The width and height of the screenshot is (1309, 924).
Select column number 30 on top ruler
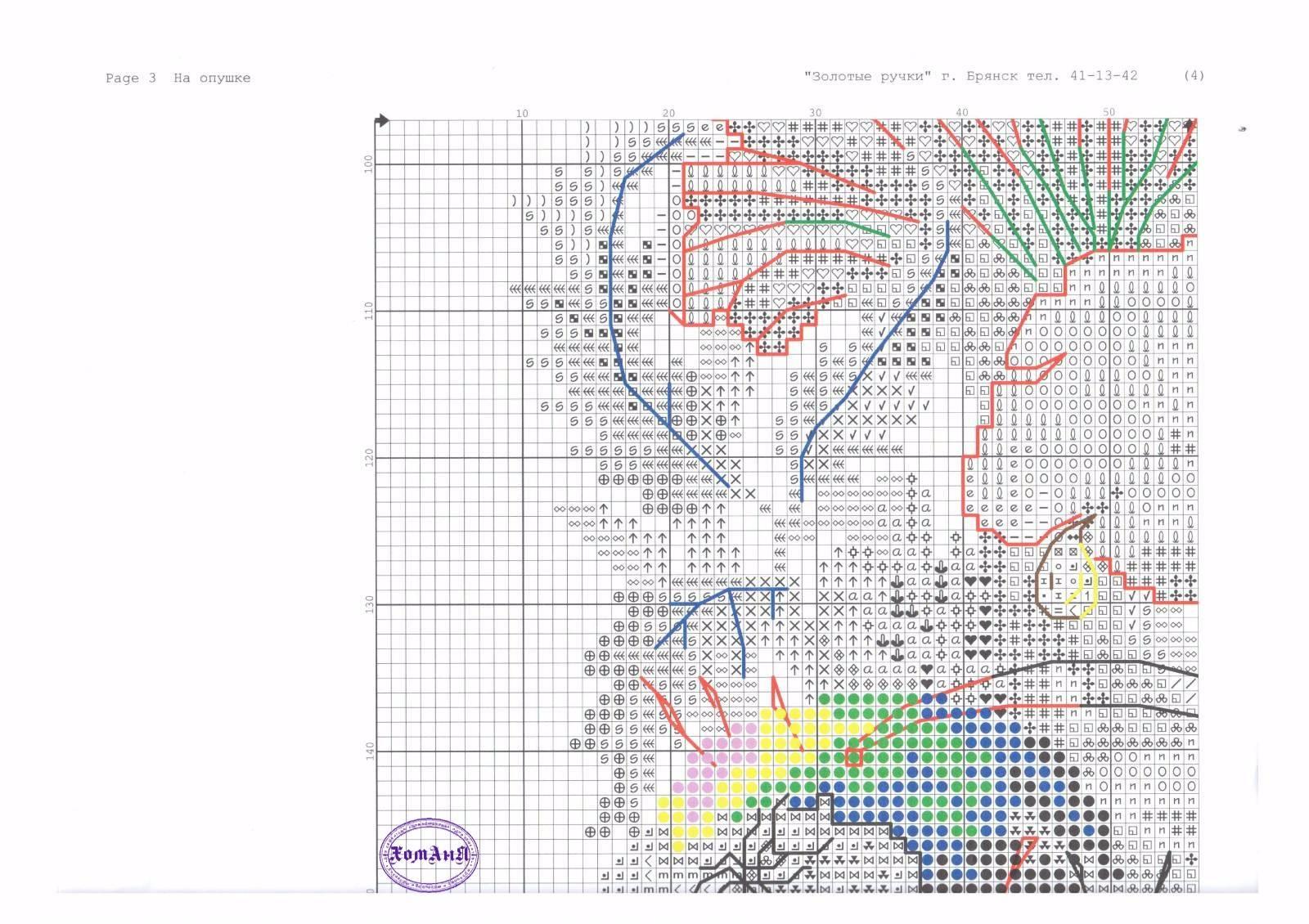(x=815, y=114)
